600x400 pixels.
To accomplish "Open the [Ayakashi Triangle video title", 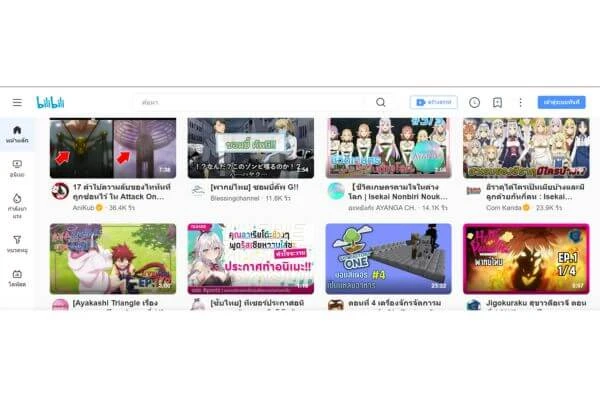I will 115,303.
